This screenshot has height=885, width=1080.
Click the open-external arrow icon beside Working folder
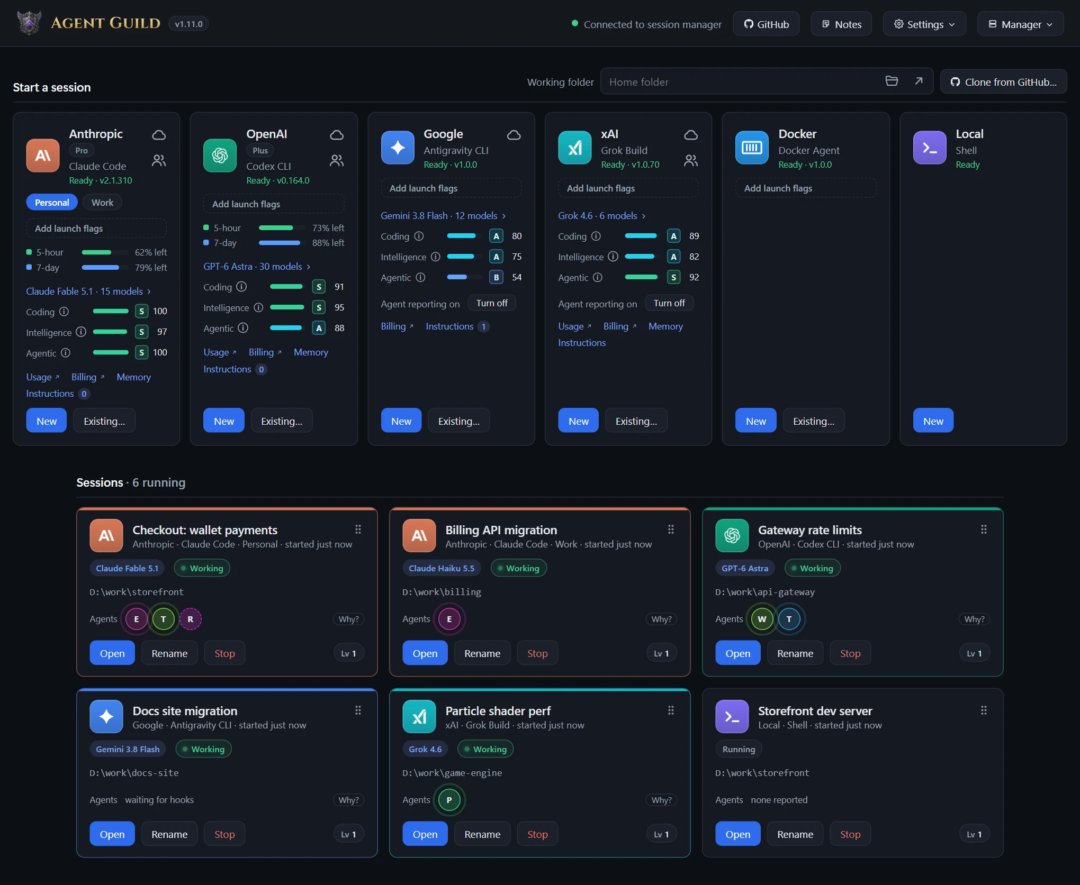(918, 81)
